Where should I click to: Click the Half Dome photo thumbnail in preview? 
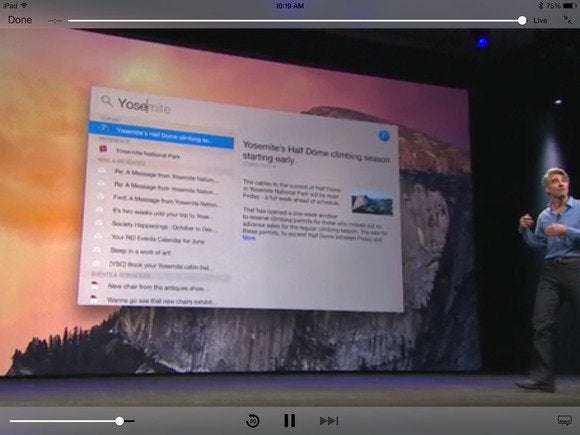[372, 202]
